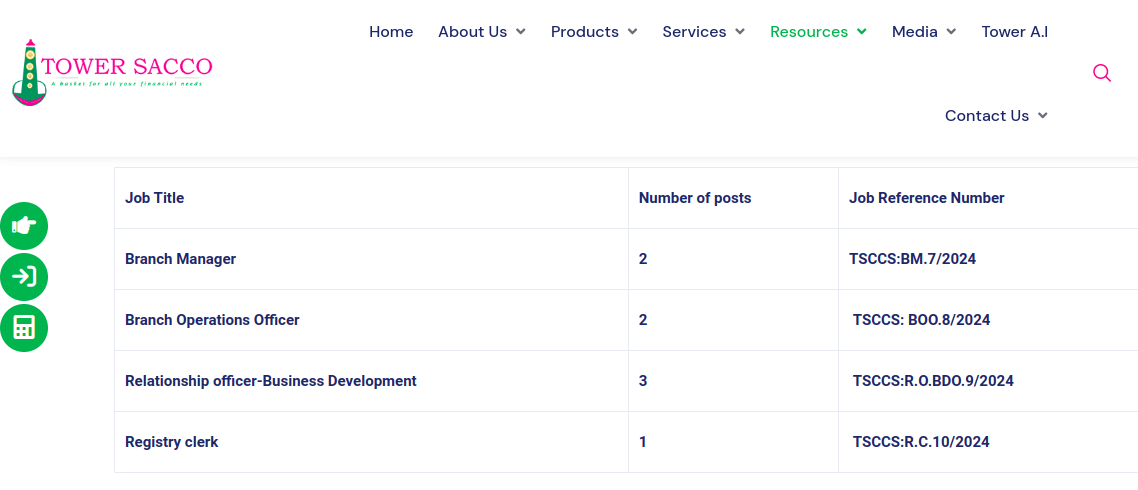Open the Contact Us dropdown menu
Image resolution: width=1138 pixels, height=490 pixels.
pos(995,116)
